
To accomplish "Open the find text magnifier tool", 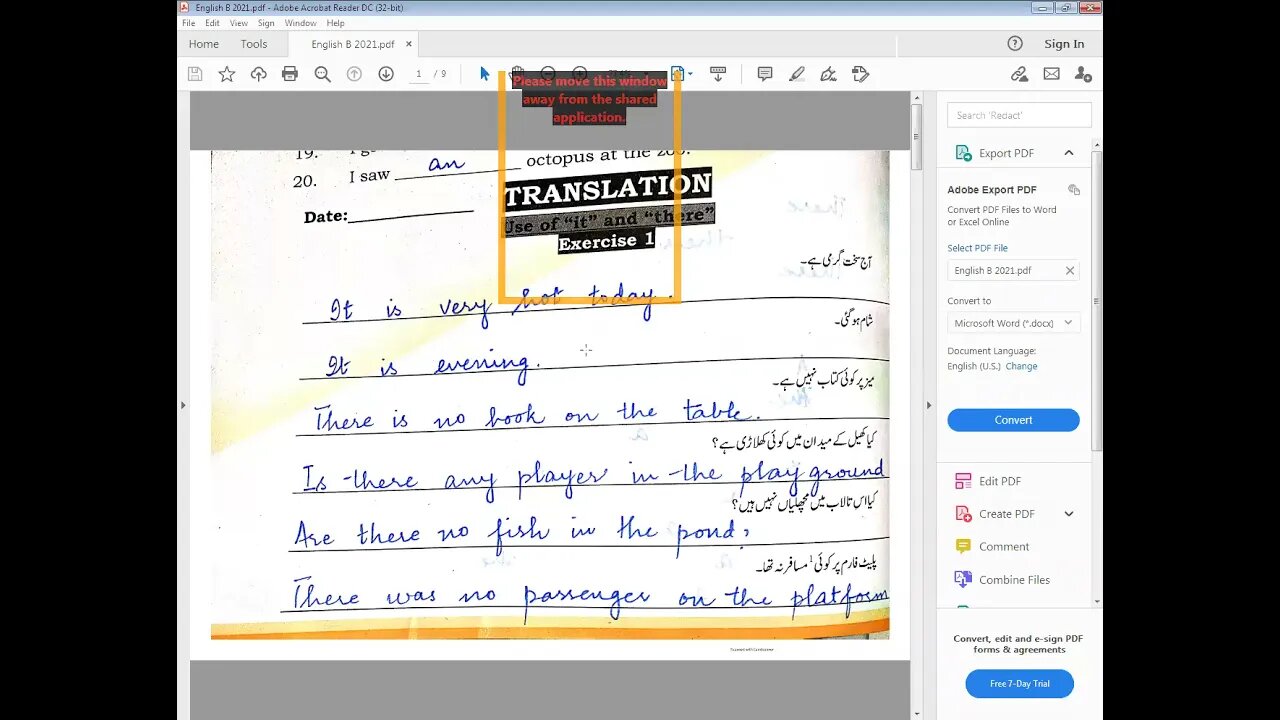I will (x=322, y=74).
